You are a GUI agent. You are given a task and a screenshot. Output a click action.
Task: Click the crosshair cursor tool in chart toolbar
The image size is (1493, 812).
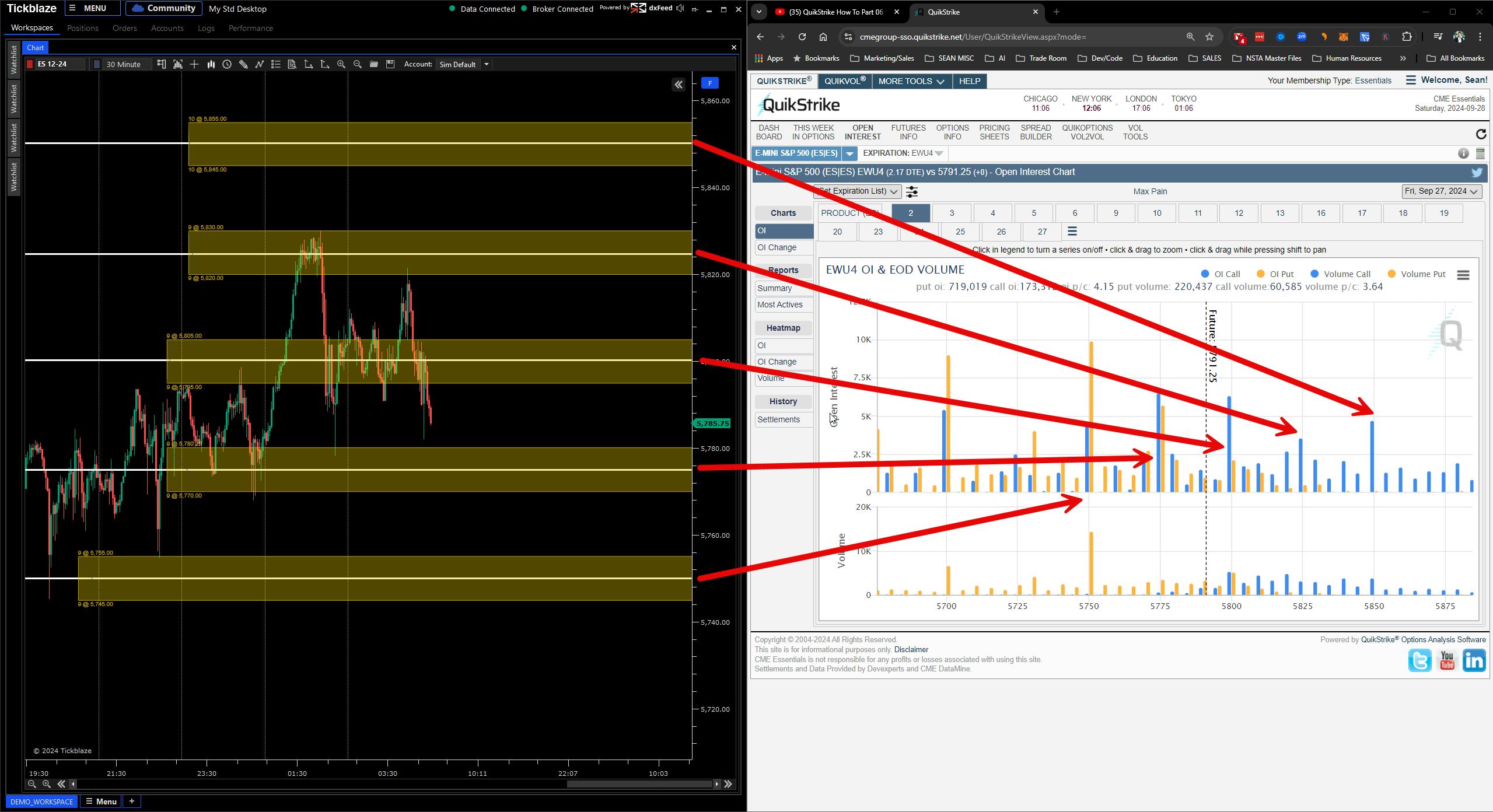pos(194,64)
